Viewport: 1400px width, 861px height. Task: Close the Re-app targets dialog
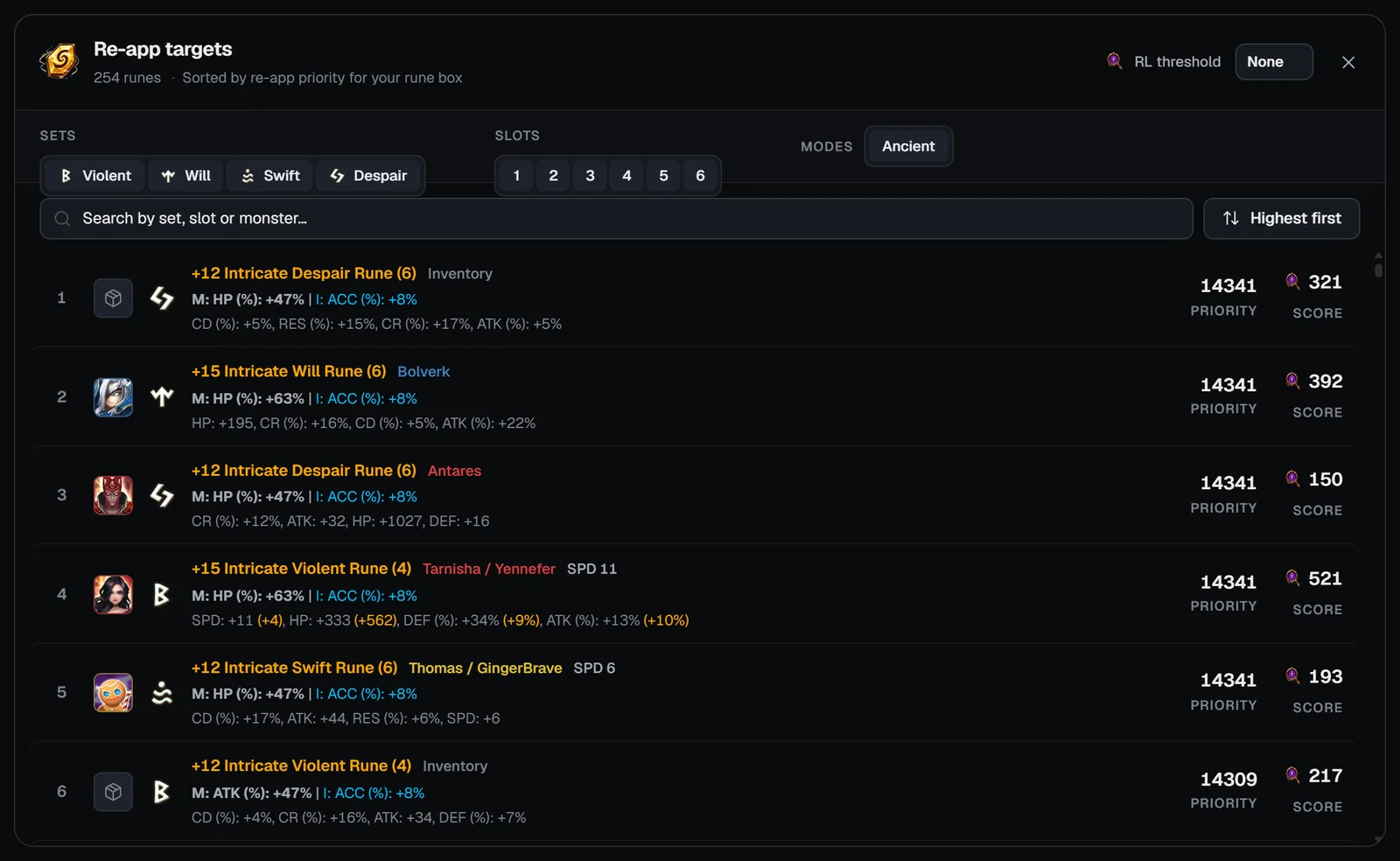1348,62
